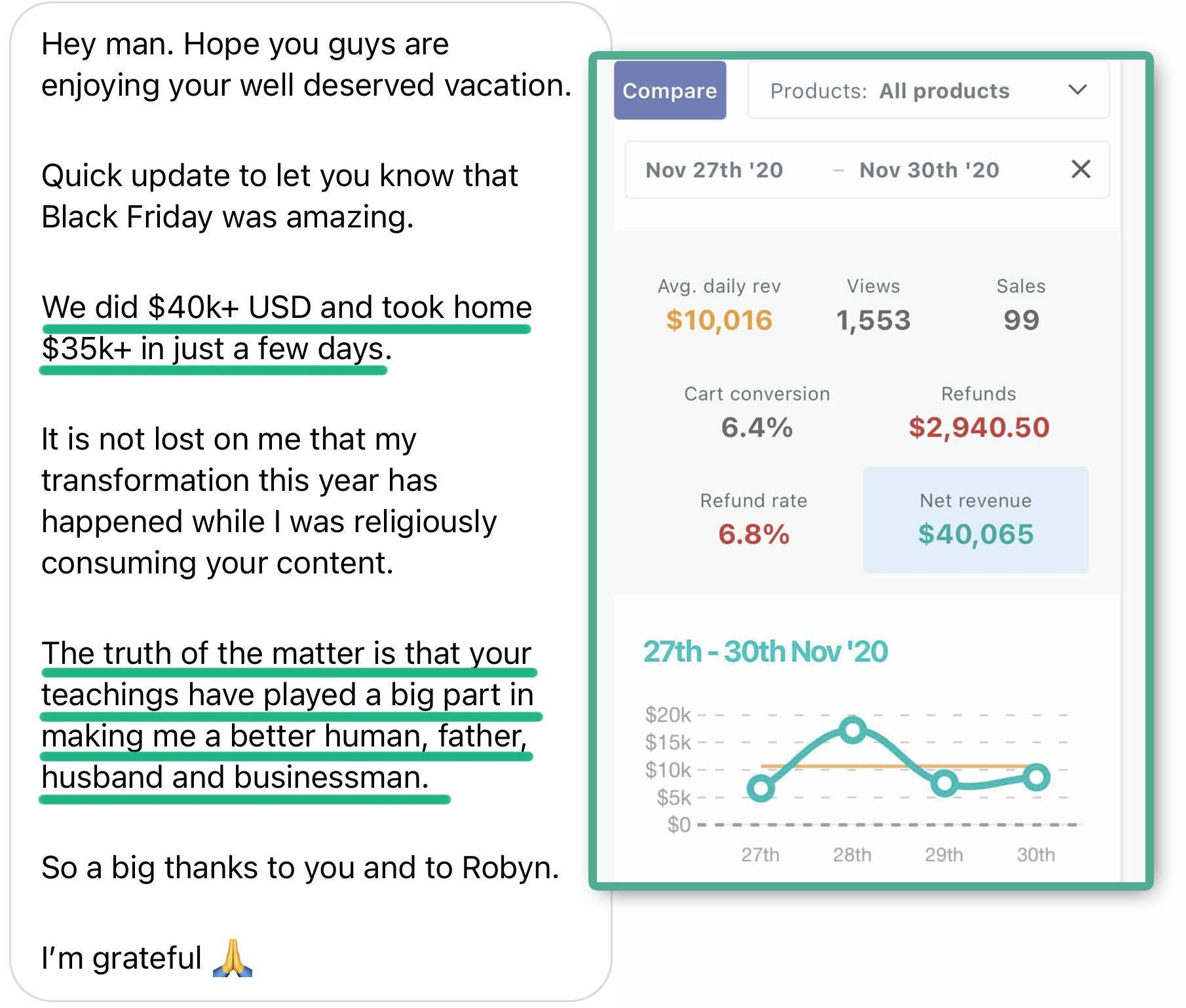Select the highlighted Net revenue $40,065 tile
The height and width of the screenshot is (1008, 1186).
975,520
